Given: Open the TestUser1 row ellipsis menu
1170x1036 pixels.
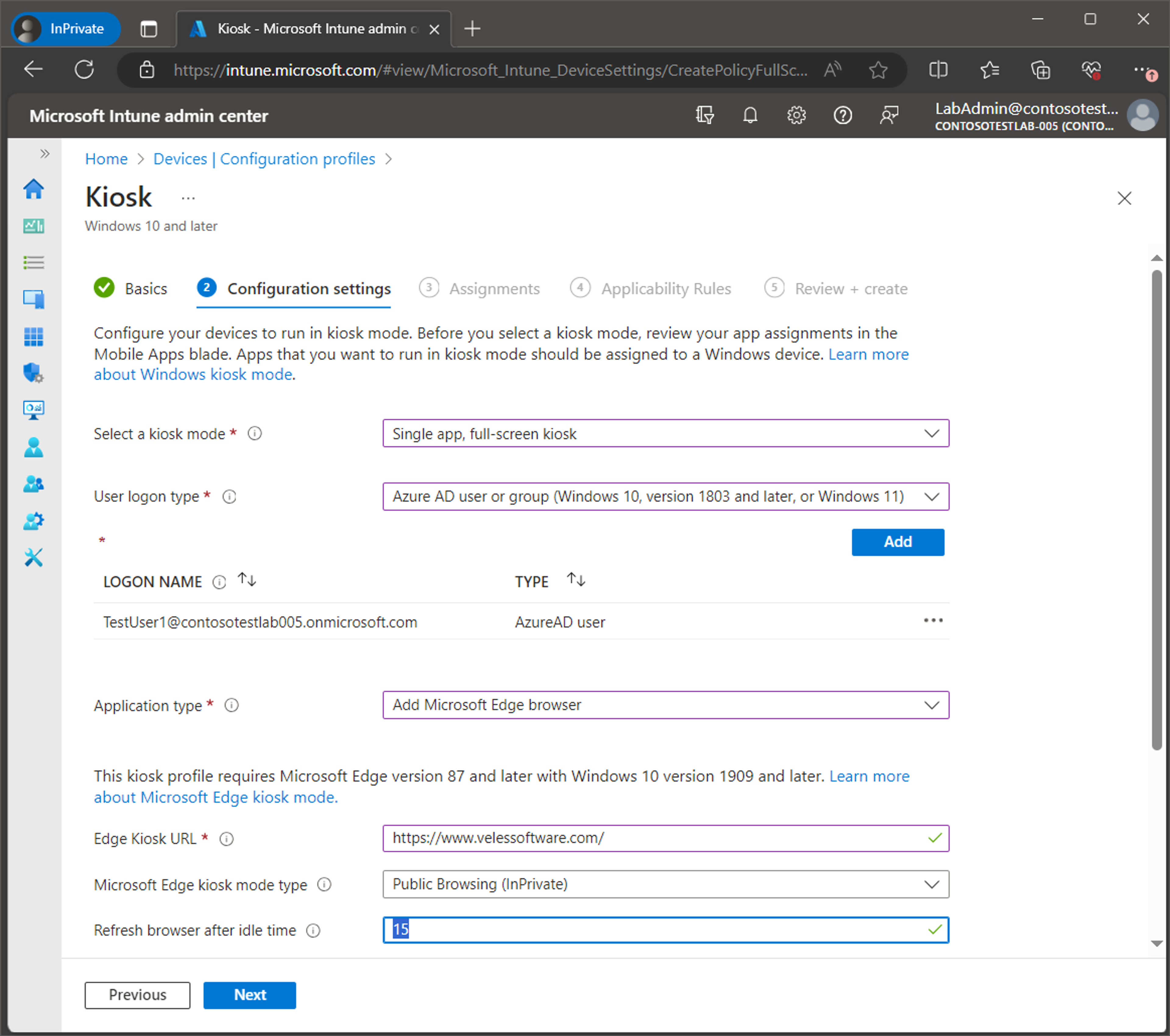Looking at the screenshot, I should point(933,620).
